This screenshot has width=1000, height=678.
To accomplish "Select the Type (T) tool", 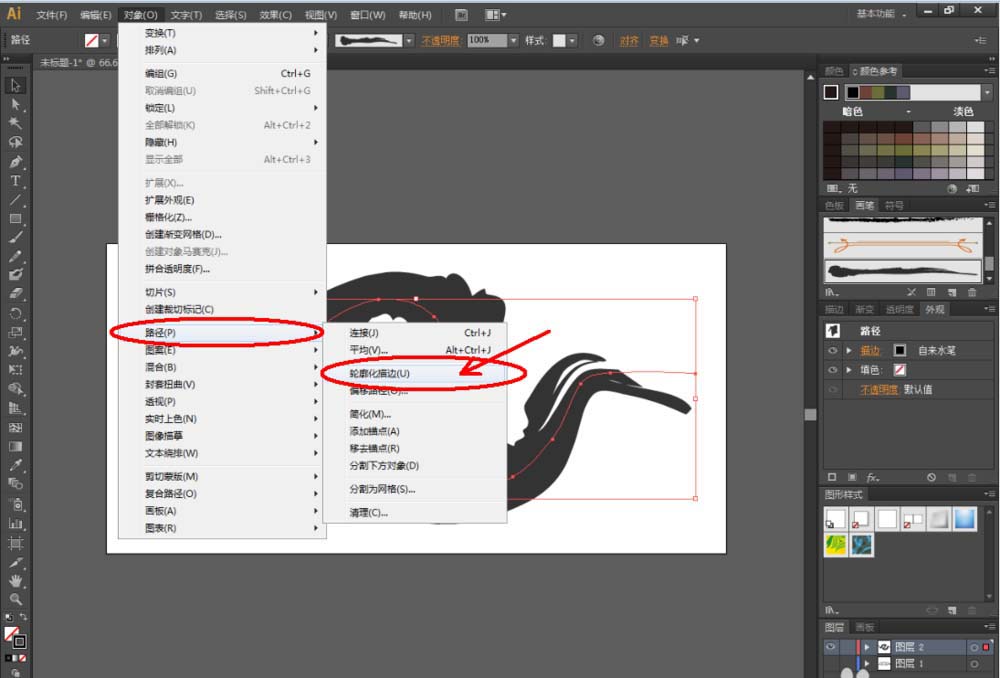I will coord(16,181).
